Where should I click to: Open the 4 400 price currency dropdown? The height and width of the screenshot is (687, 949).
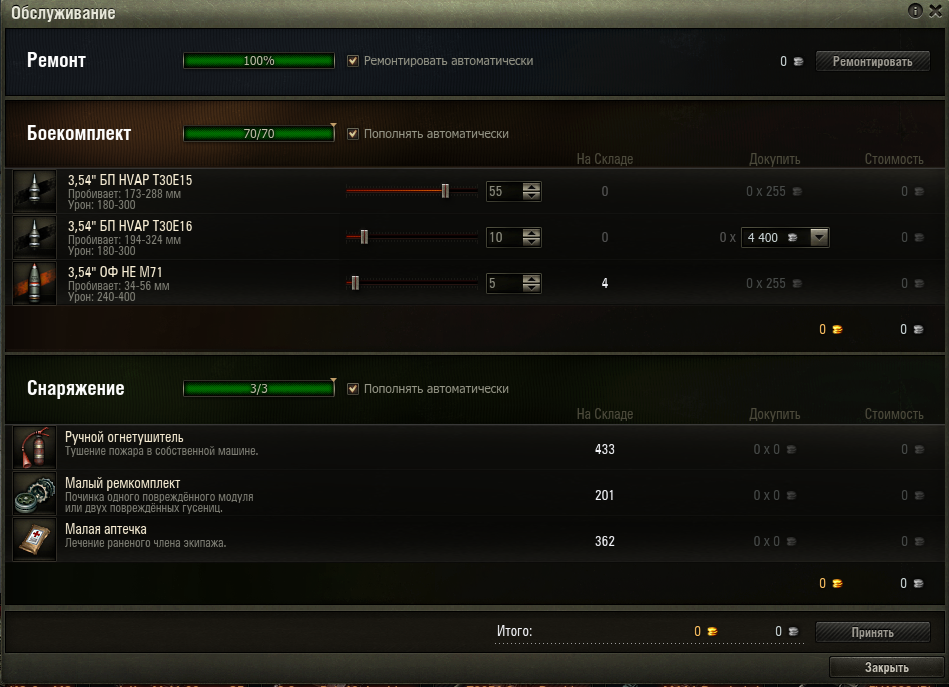tap(819, 237)
